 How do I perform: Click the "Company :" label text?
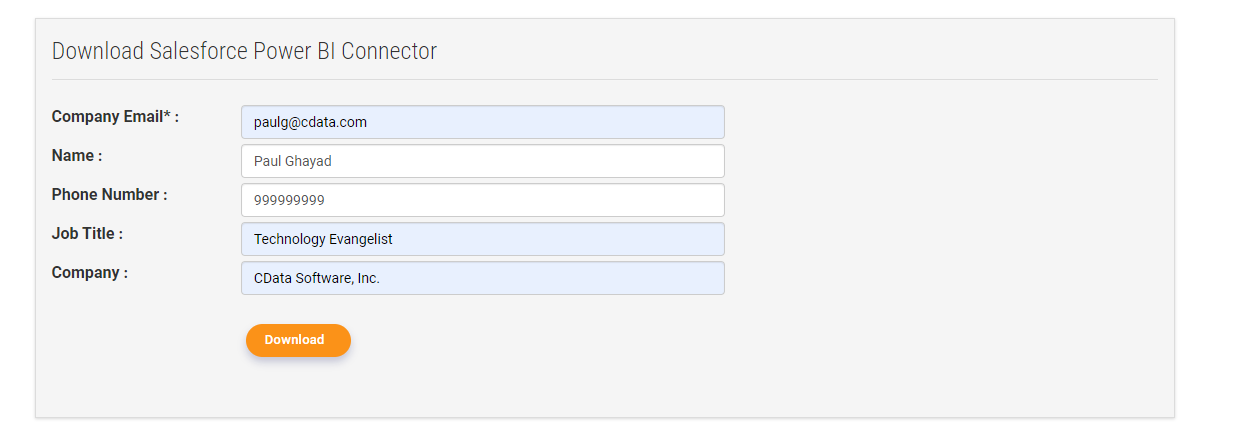click(89, 273)
